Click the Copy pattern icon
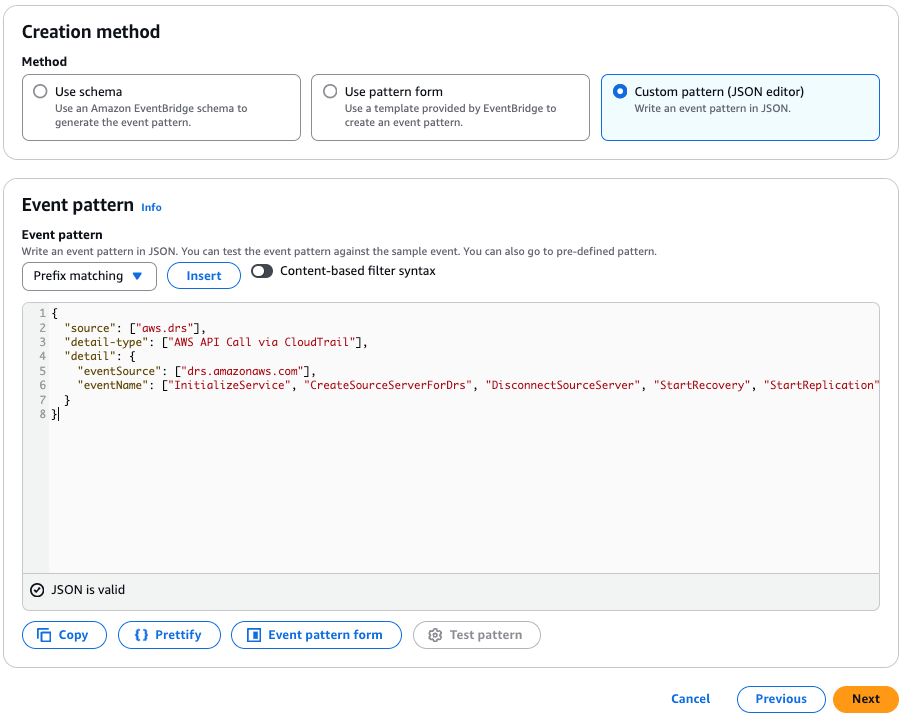The height and width of the screenshot is (717, 905). tap(45, 635)
